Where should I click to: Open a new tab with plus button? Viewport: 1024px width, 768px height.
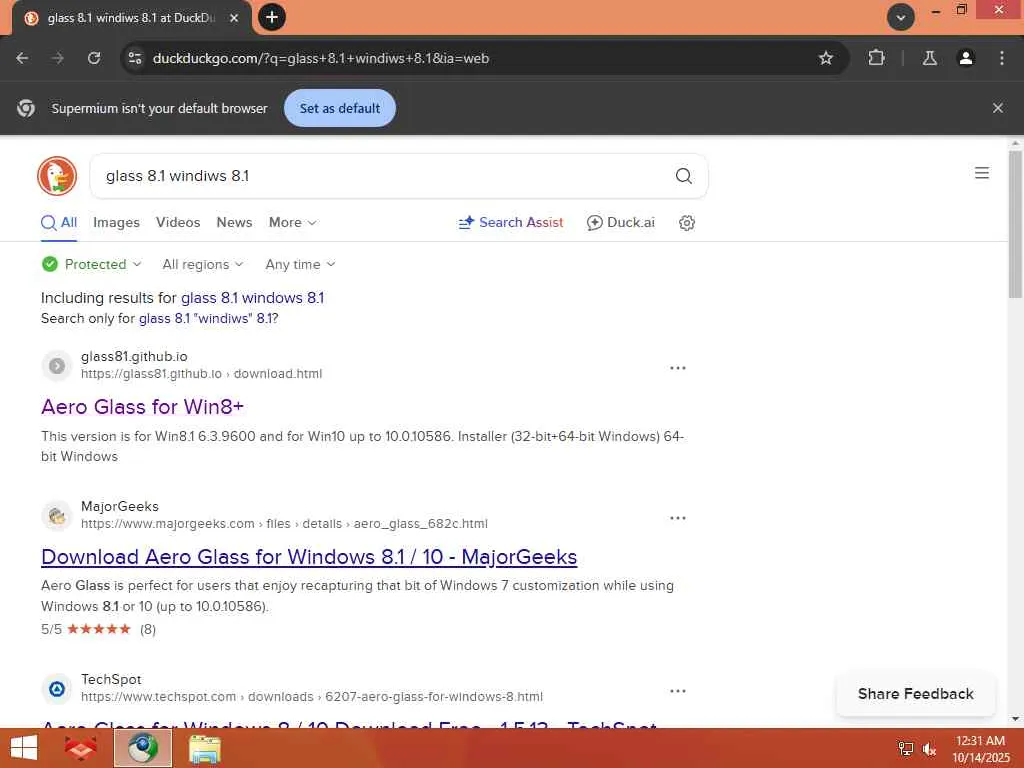tap(272, 18)
